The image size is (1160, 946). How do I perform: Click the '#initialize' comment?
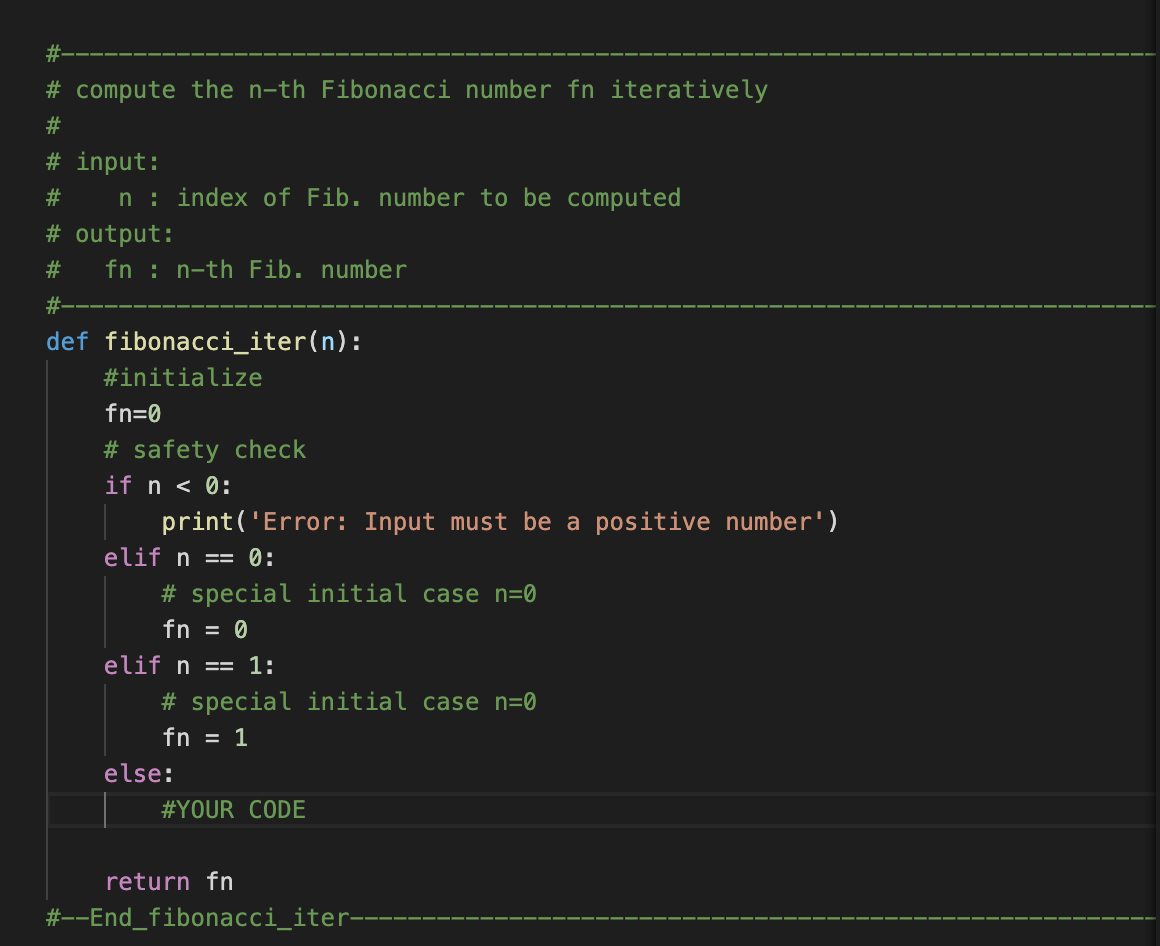[183, 378]
